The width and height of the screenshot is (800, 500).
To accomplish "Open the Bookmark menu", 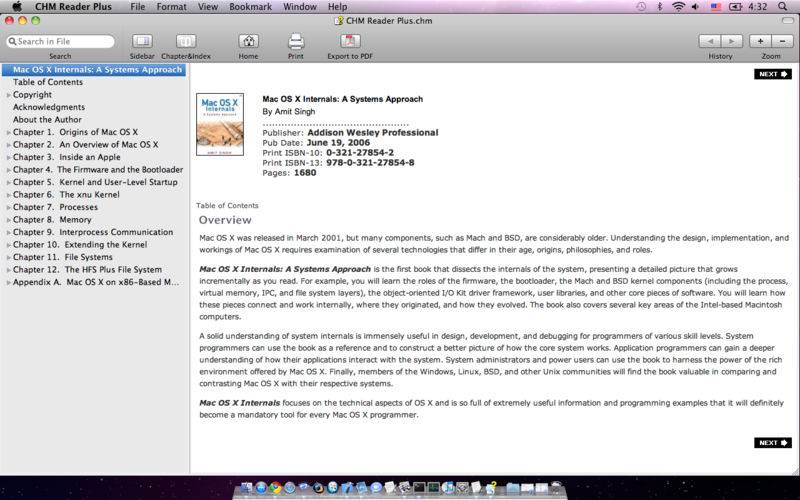I will click(251, 7).
